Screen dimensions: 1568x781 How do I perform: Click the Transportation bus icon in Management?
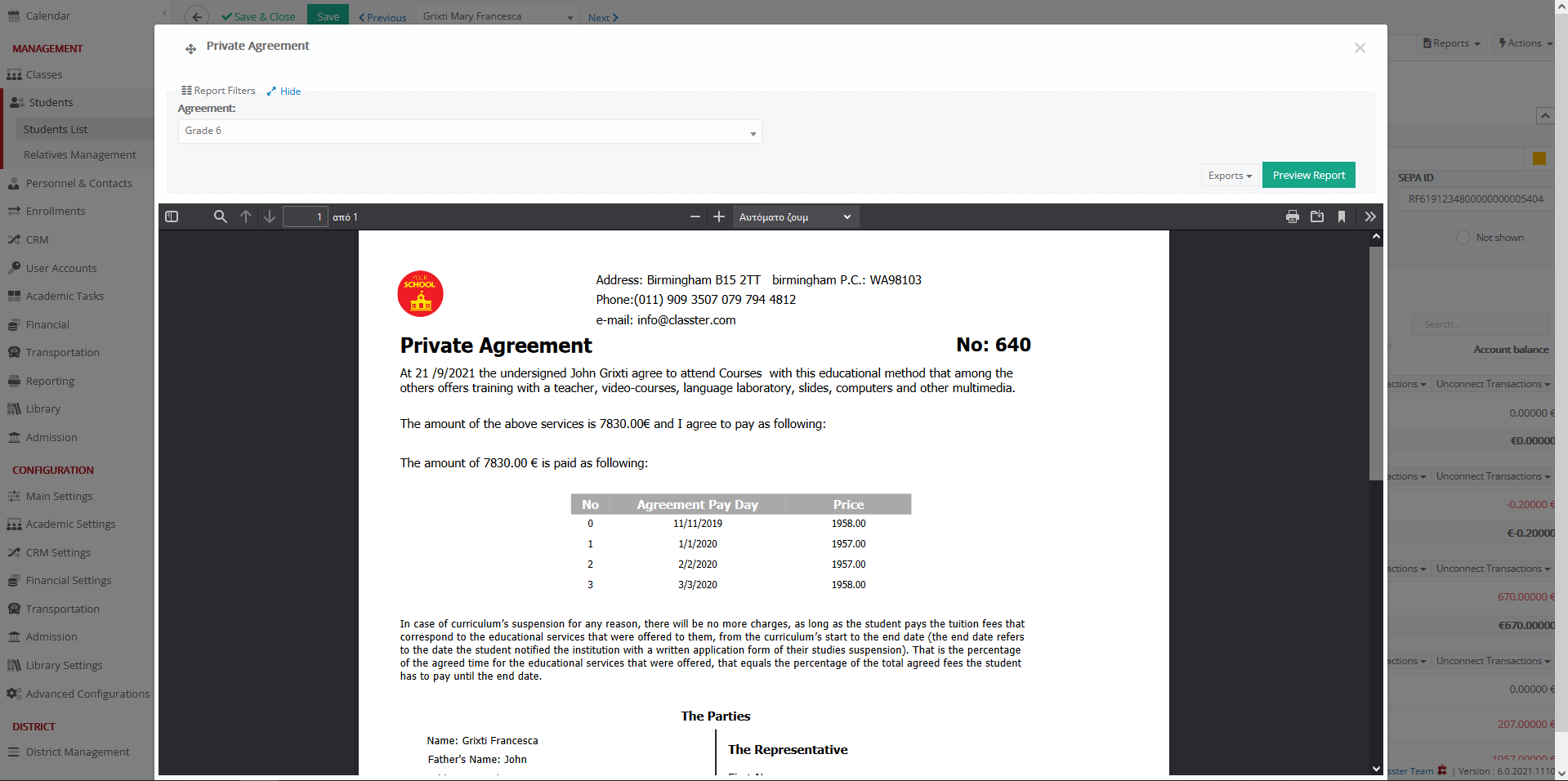click(x=14, y=352)
